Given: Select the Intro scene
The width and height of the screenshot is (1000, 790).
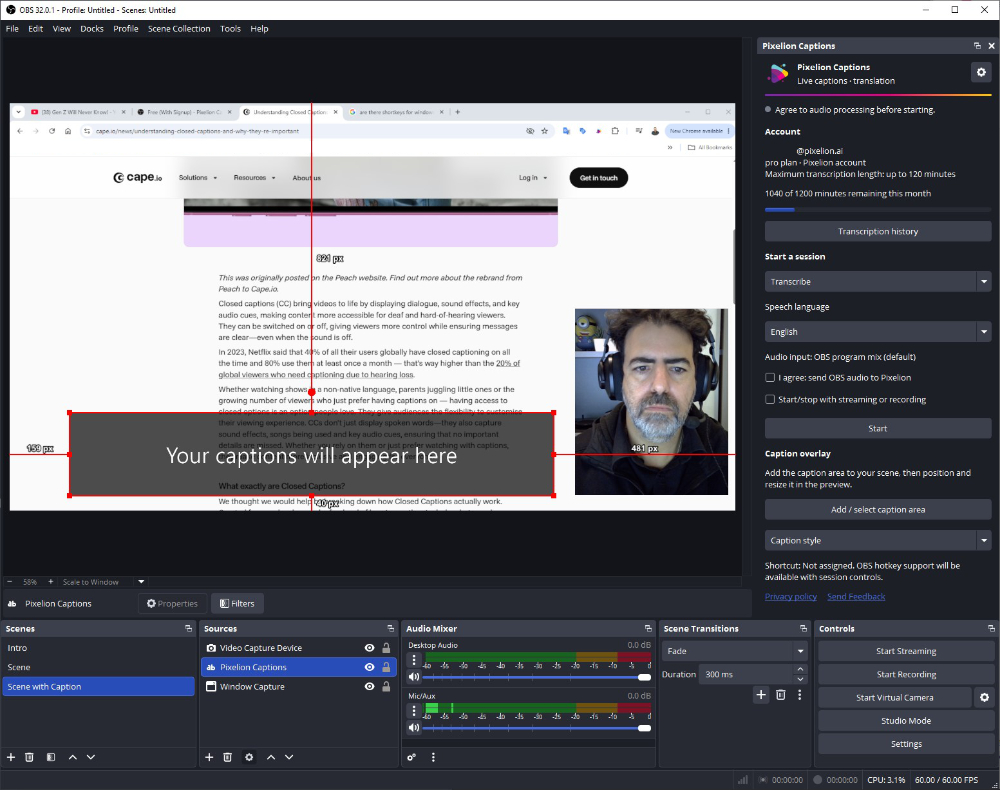Looking at the screenshot, I should click(98, 648).
